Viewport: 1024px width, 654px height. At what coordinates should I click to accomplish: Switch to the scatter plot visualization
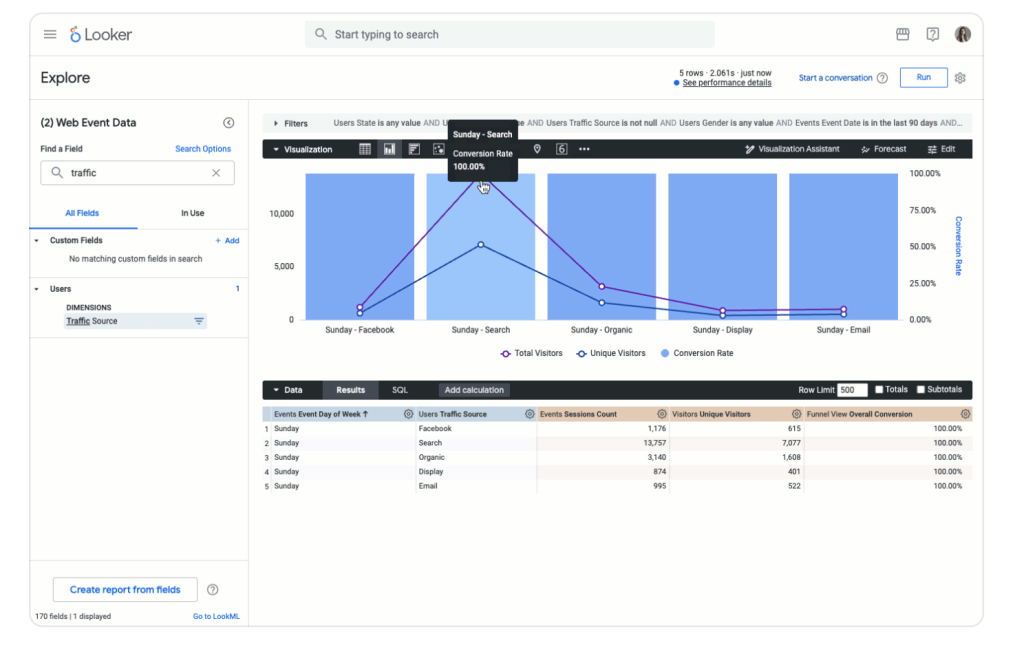point(439,149)
